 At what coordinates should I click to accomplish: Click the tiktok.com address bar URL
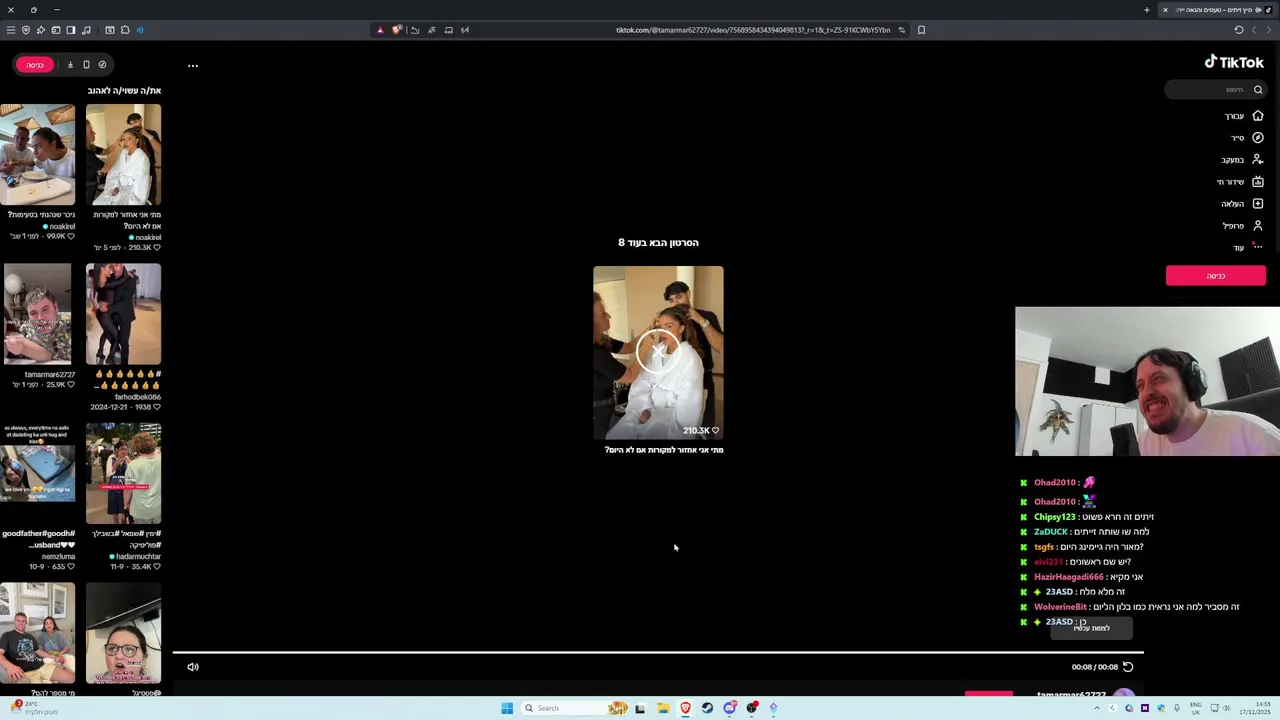(752, 30)
